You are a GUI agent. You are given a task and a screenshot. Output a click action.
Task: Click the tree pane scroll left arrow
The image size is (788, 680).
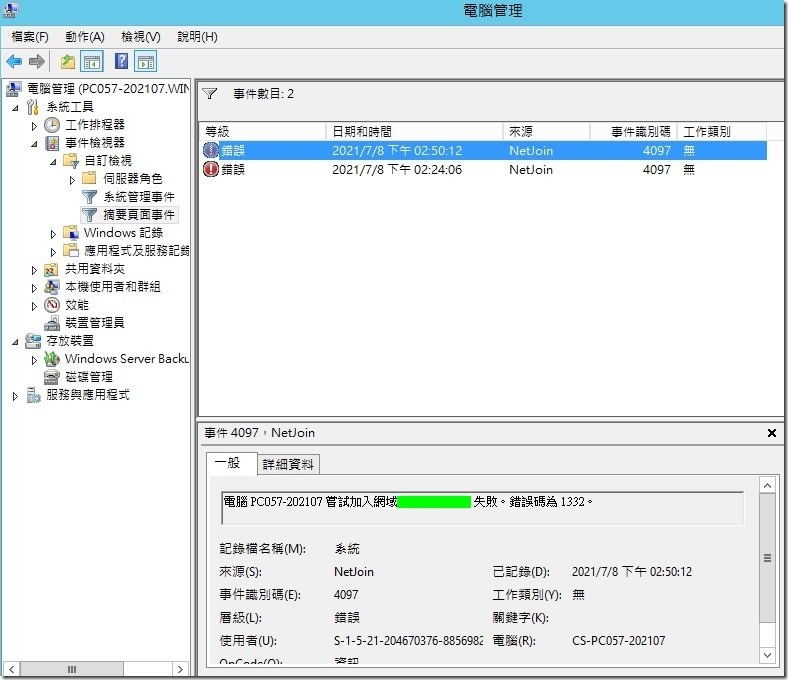(x=11, y=669)
